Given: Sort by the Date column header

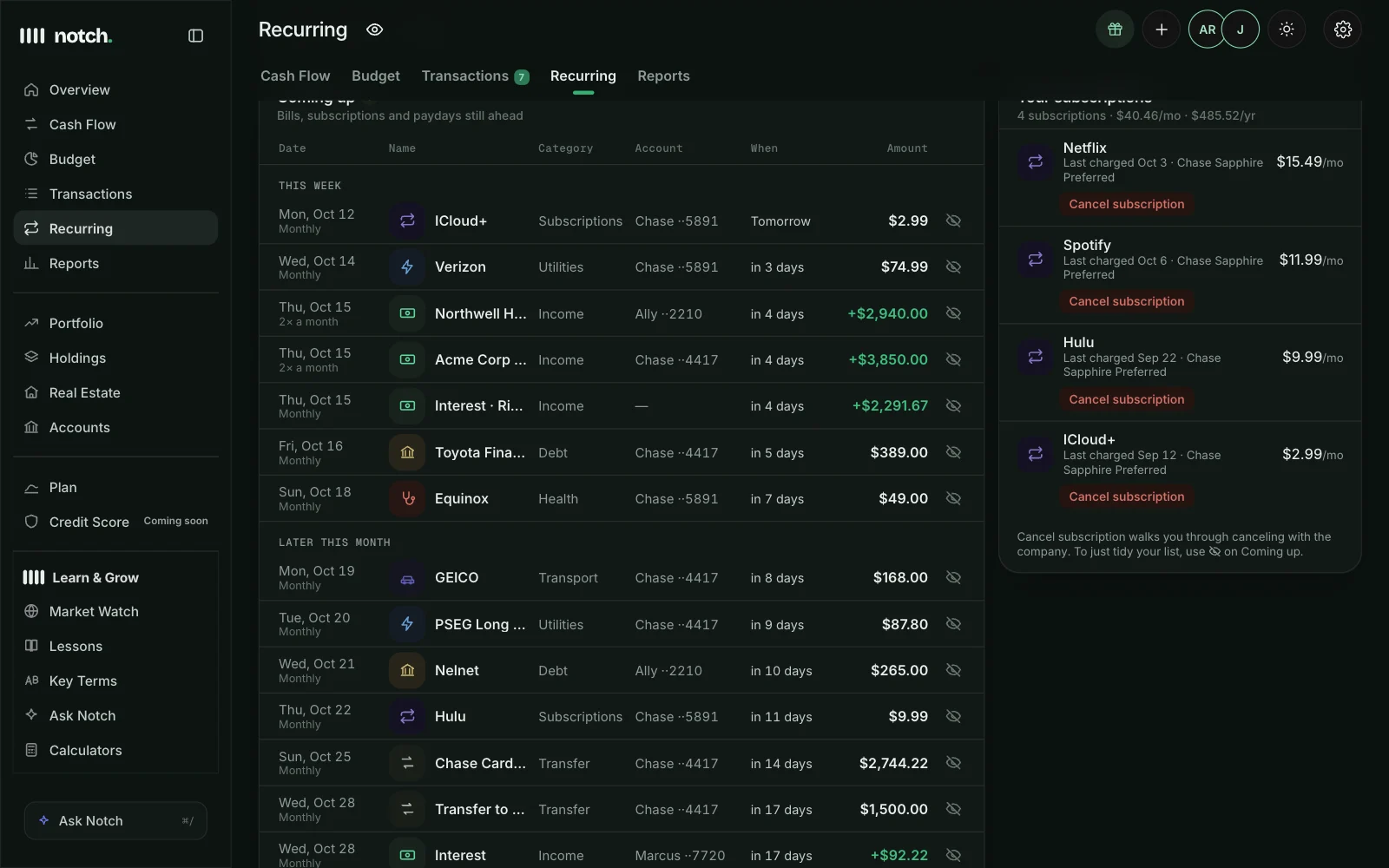Looking at the screenshot, I should coord(293,148).
